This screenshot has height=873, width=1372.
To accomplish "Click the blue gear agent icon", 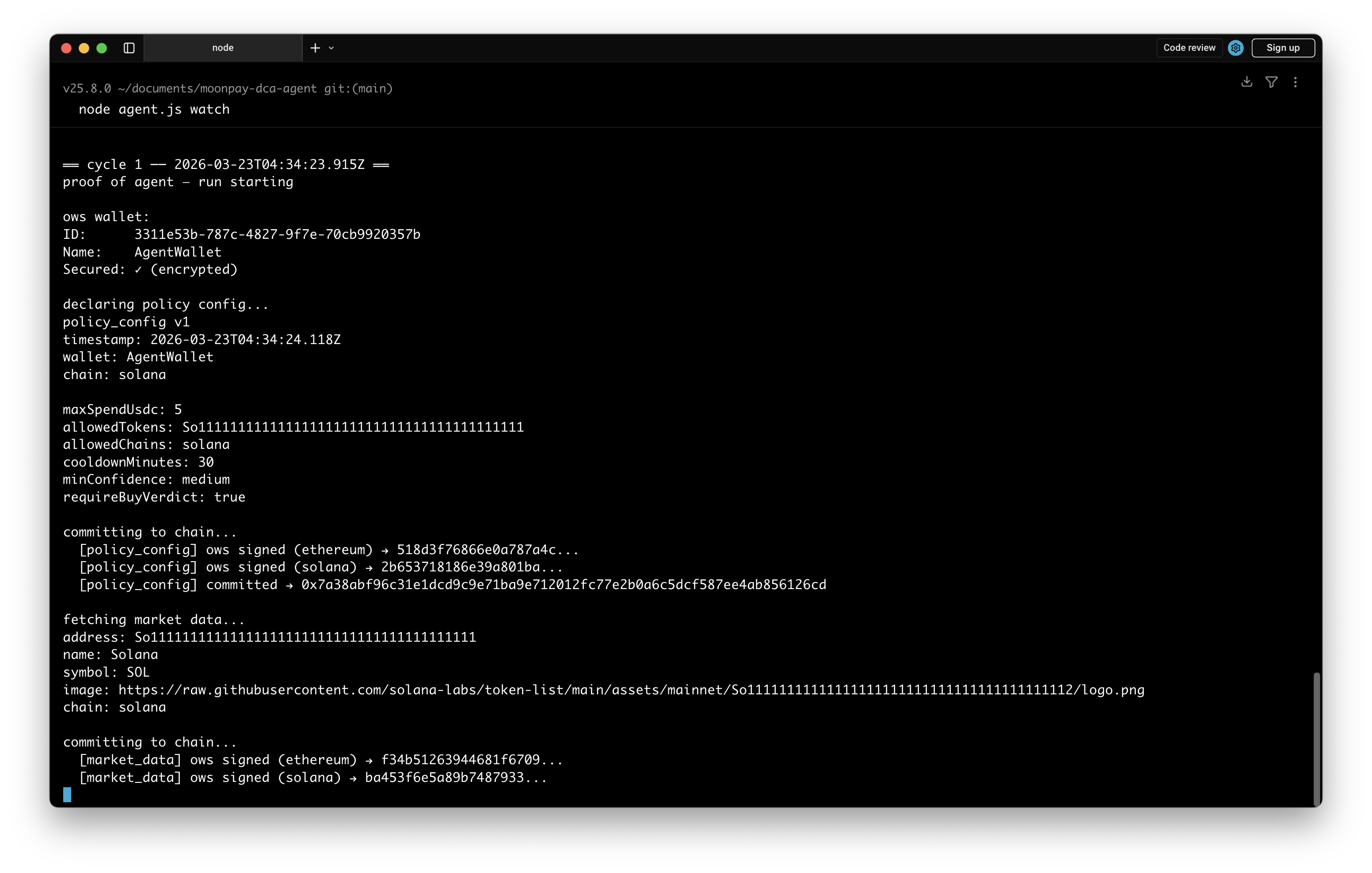I will (x=1235, y=48).
